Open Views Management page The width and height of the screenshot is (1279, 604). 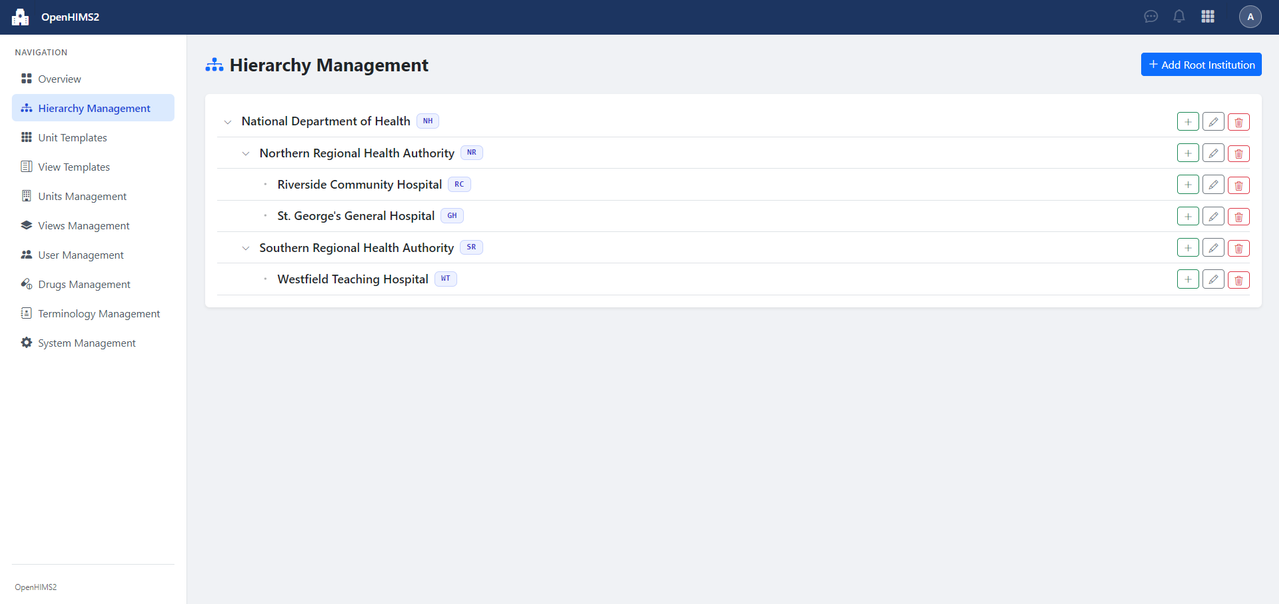pyautogui.click(x=93, y=226)
